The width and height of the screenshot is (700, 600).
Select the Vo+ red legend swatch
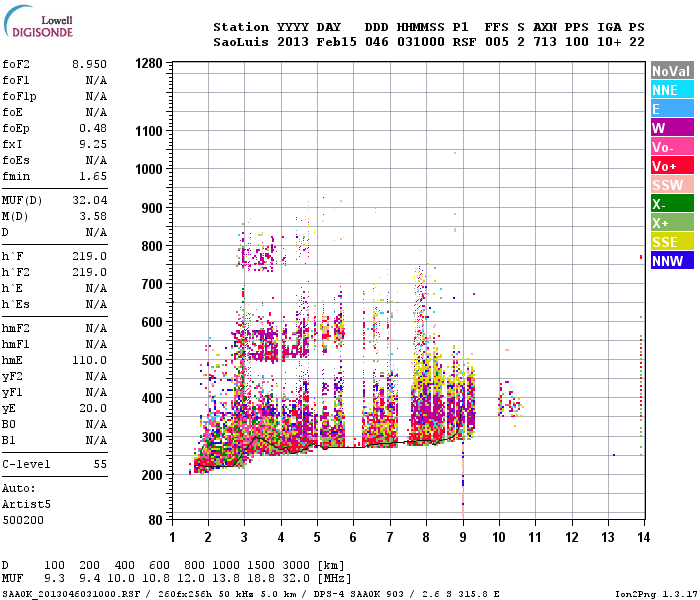pyautogui.click(x=672, y=166)
